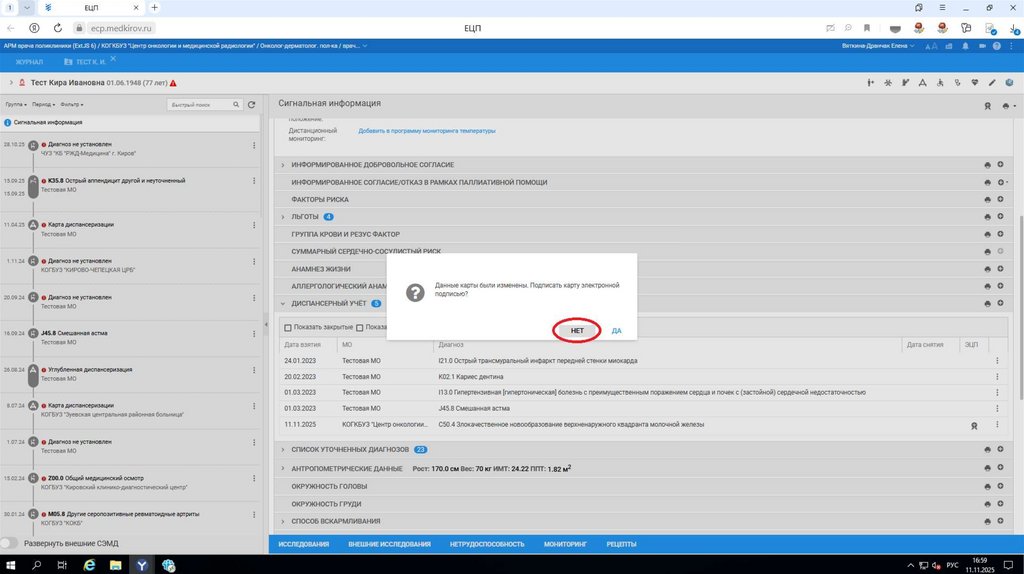Add a record to Факторы риска
Image resolution: width=1024 pixels, height=574 pixels.
(x=1000, y=199)
